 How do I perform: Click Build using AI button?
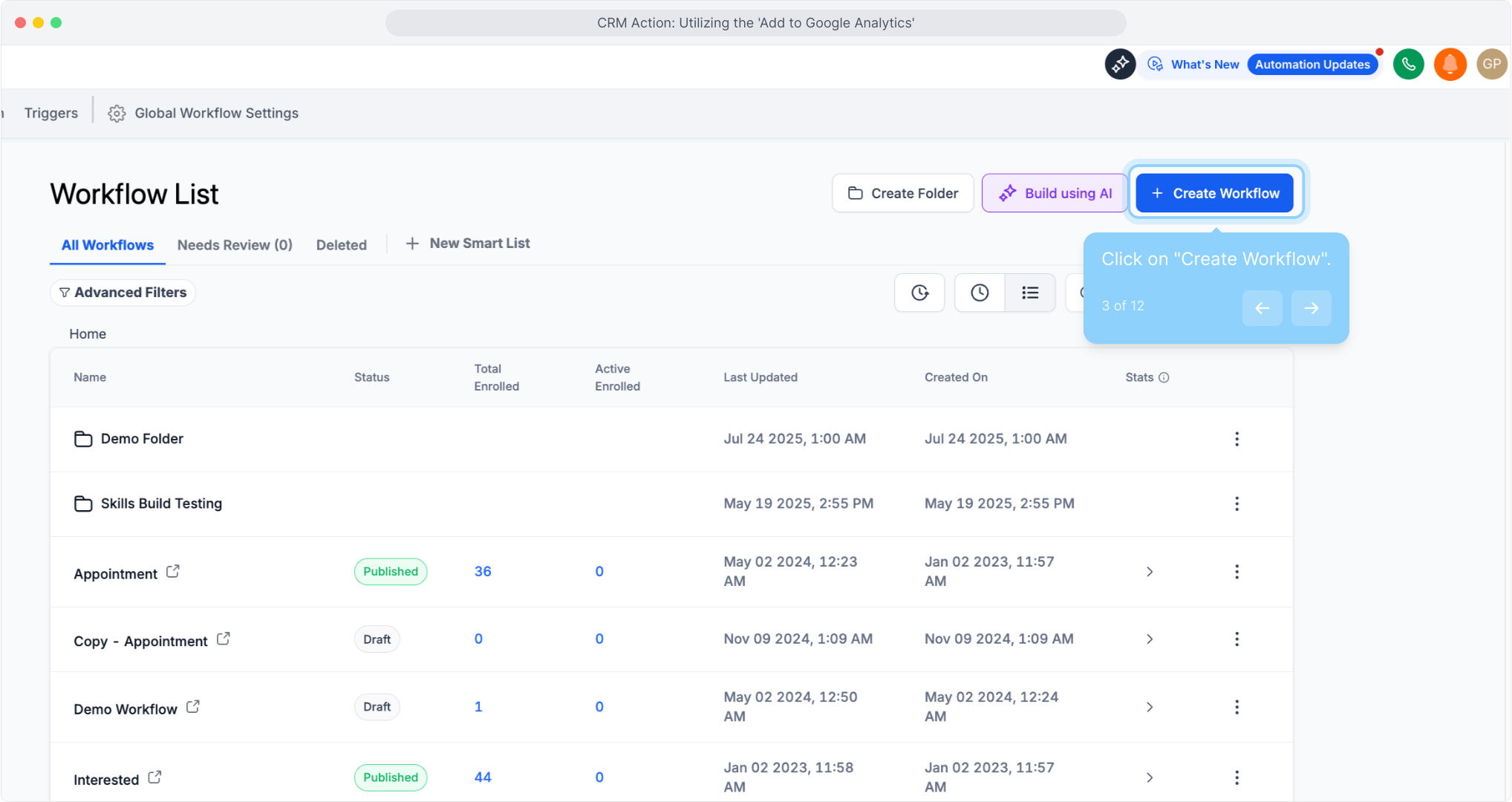coord(1055,193)
